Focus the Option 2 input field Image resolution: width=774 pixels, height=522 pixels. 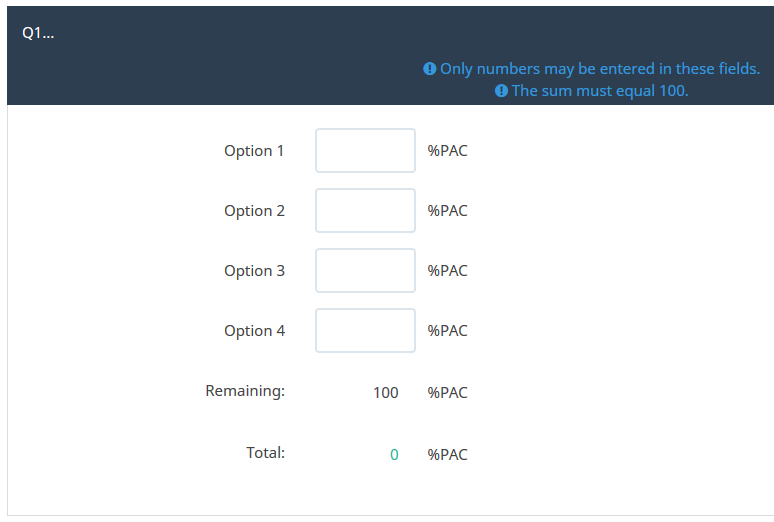365,211
